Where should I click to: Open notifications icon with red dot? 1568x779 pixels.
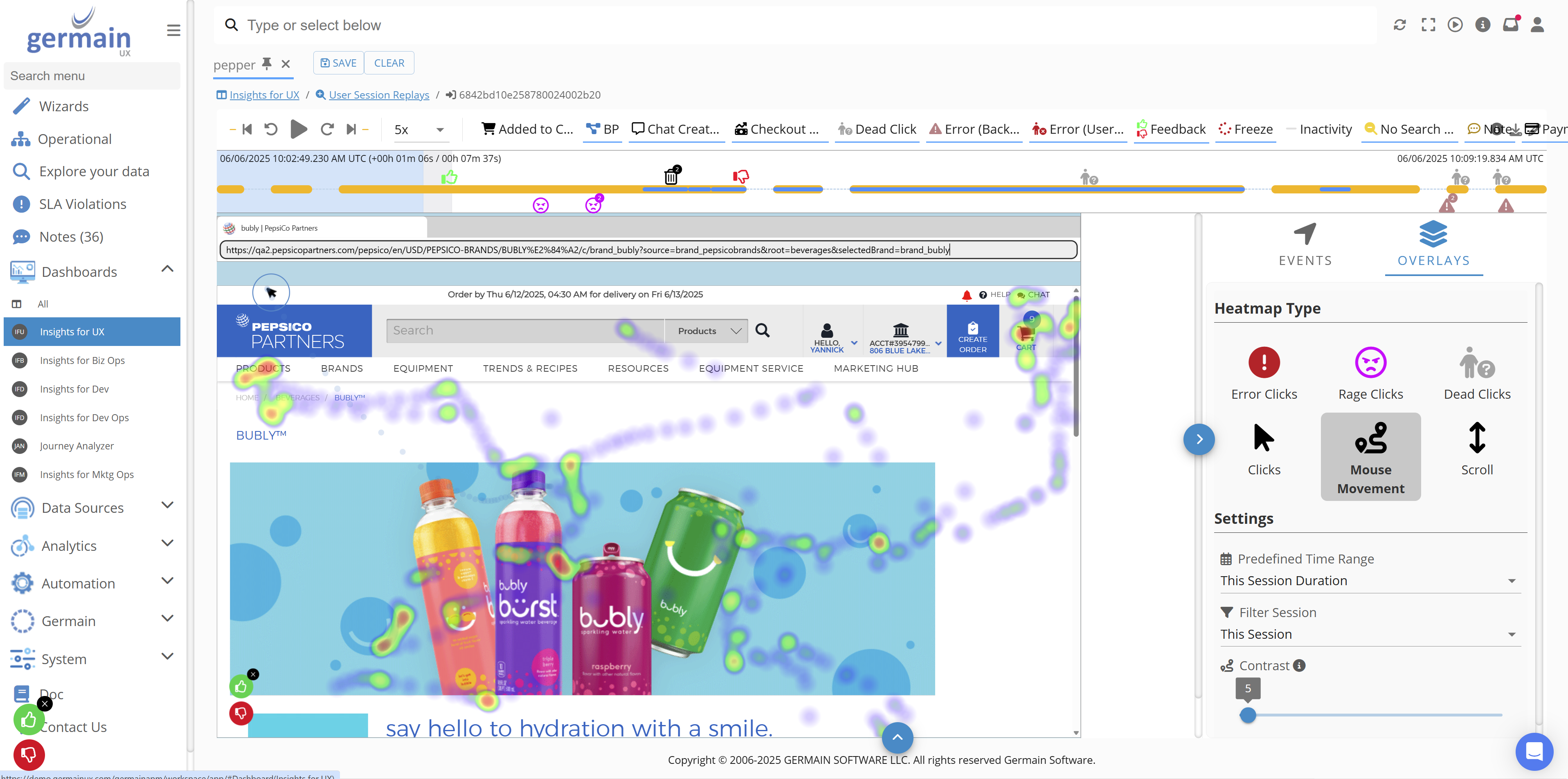point(1510,25)
